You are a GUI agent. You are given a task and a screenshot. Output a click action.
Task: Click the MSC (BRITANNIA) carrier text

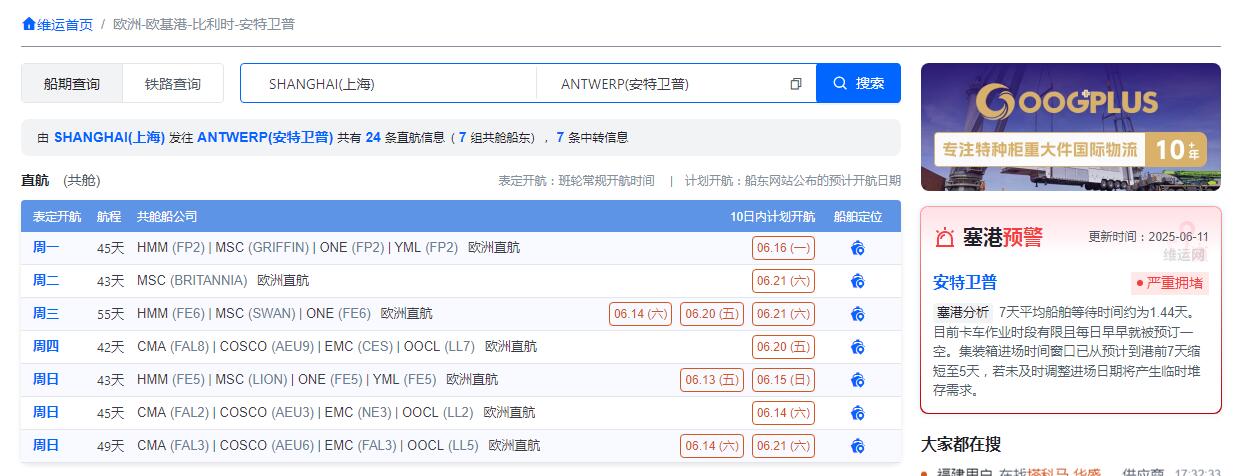coord(192,281)
